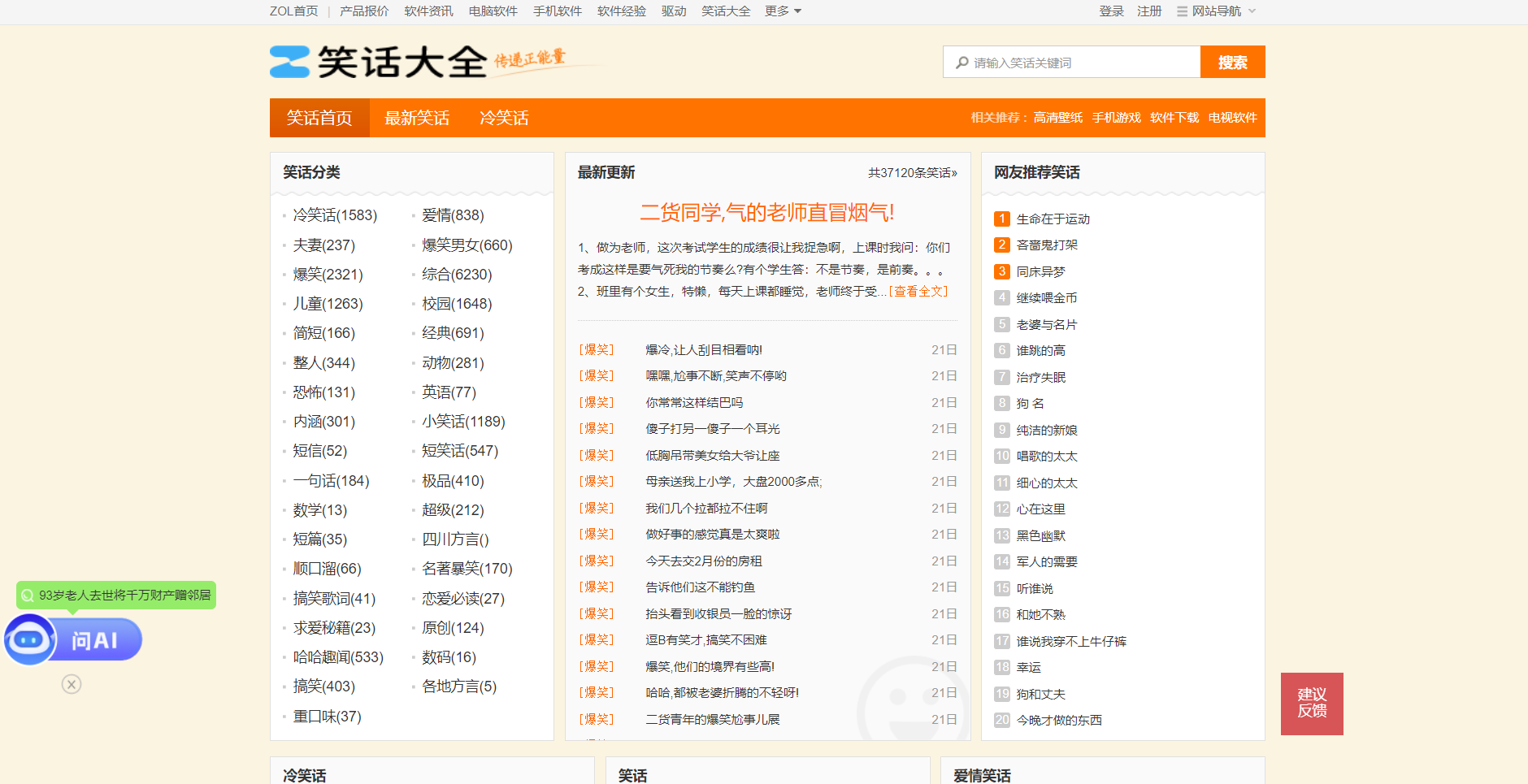The width and height of the screenshot is (1528, 784).
Task: Click the 网站导航 menu icon
Action: click(x=1182, y=11)
